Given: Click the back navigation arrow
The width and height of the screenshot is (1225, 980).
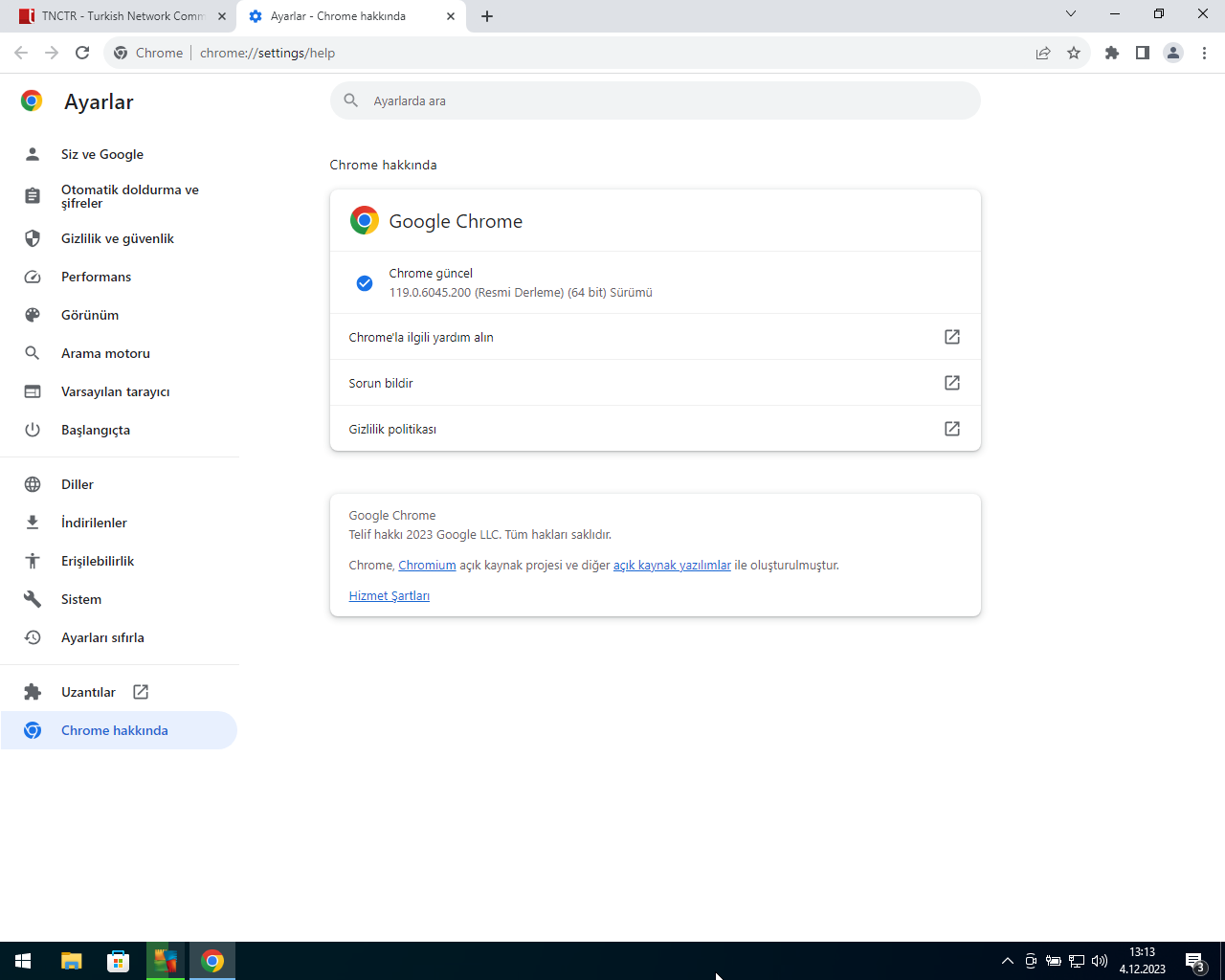Looking at the screenshot, I should click(x=21, y=53).
